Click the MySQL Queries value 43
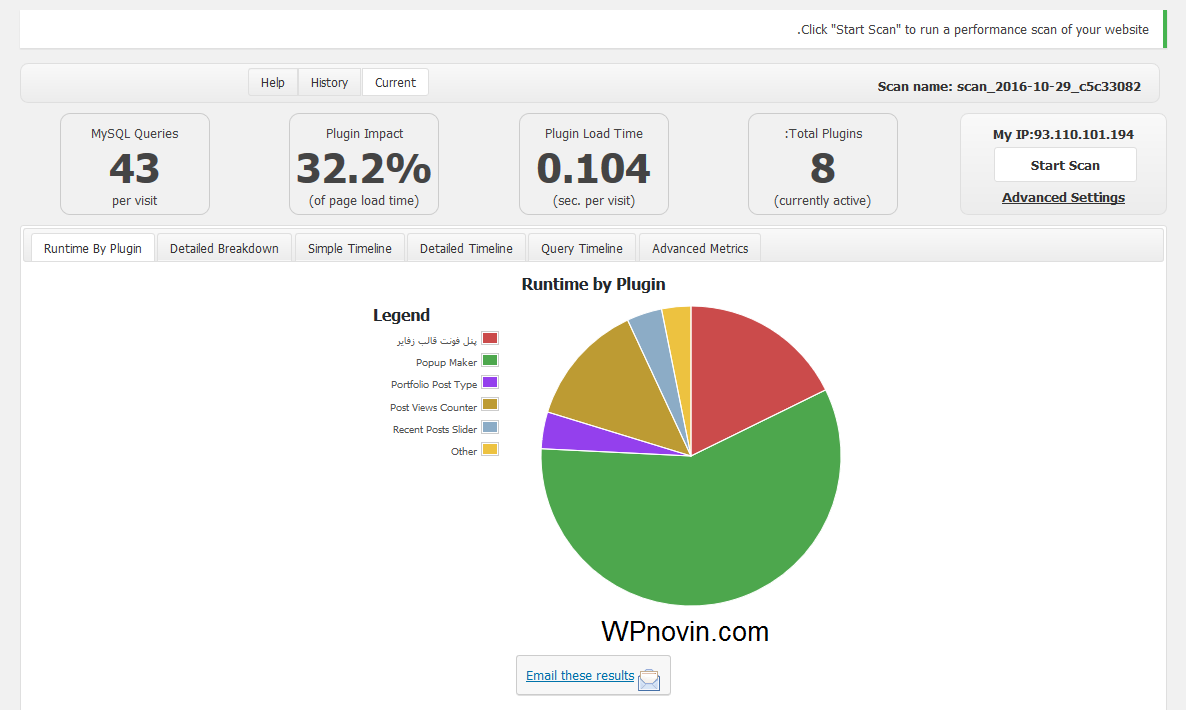The height and width of the screenshot is (710, 1186). click(x=135, y=168)
